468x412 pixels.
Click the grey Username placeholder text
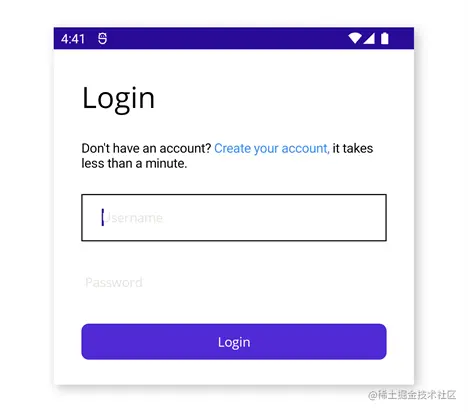(x=133, y=218)
